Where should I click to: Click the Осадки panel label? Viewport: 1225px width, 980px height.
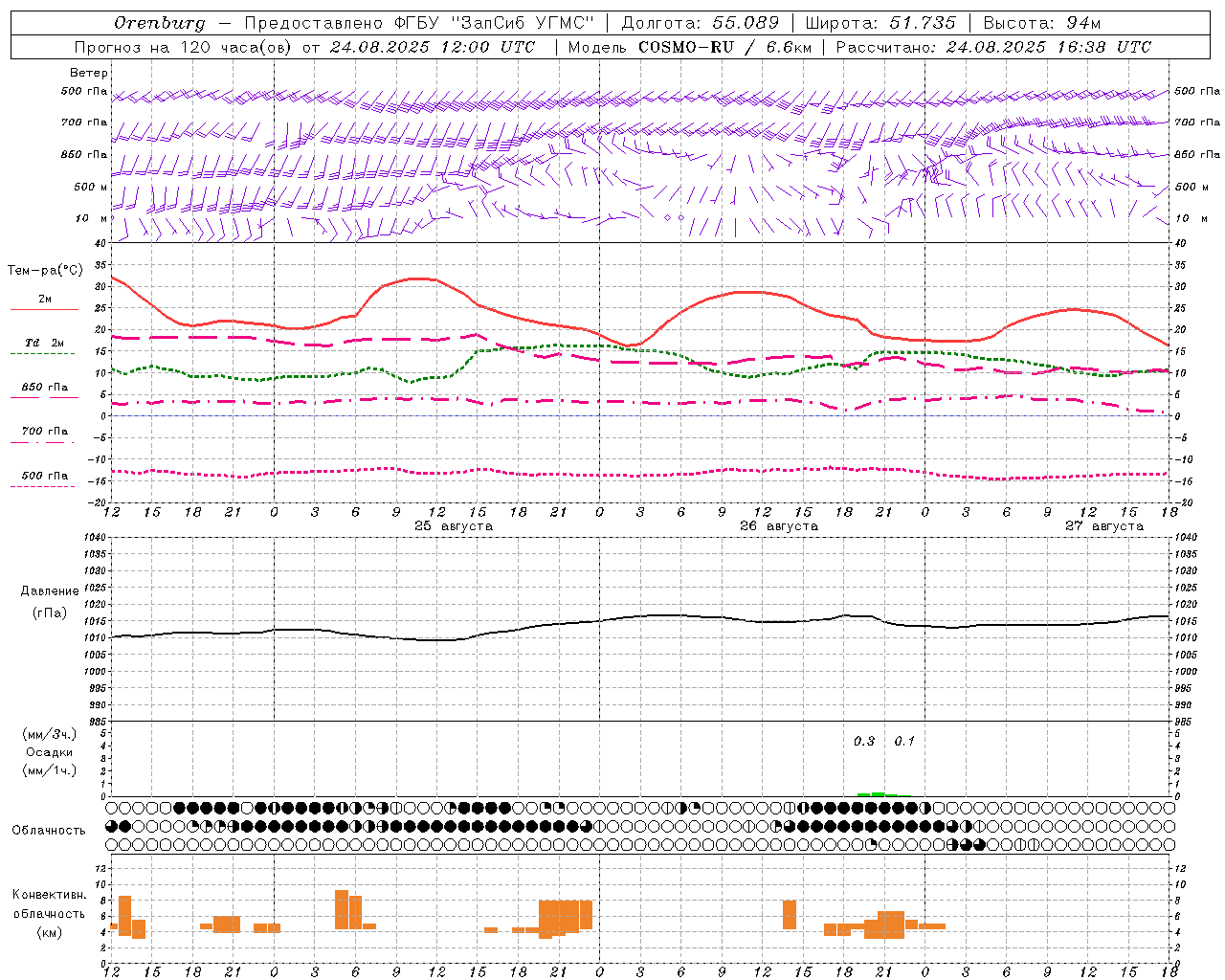point(50,752)
